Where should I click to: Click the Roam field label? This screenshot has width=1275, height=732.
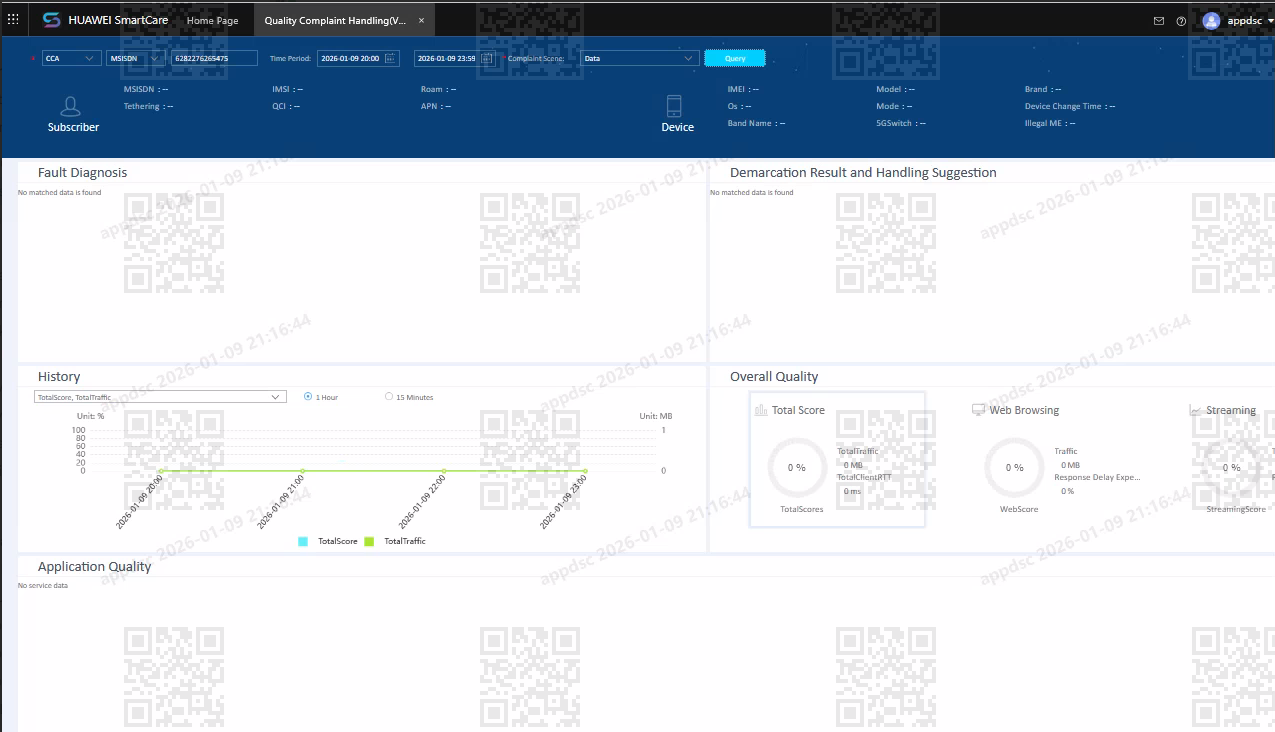coord(431,89)
